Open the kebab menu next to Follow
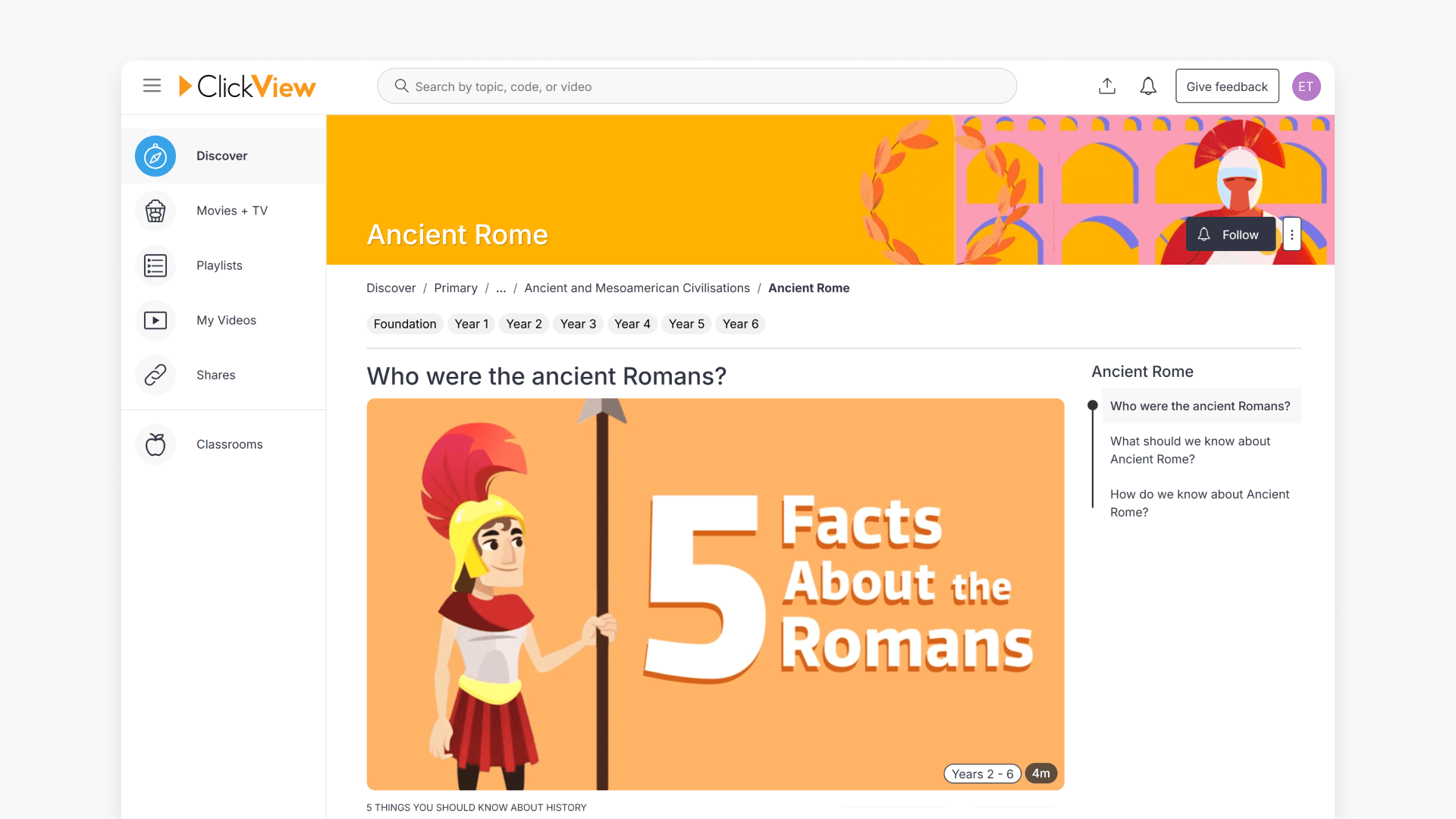The height and width of the screenshot is (819, 1456). (1292, 234)
